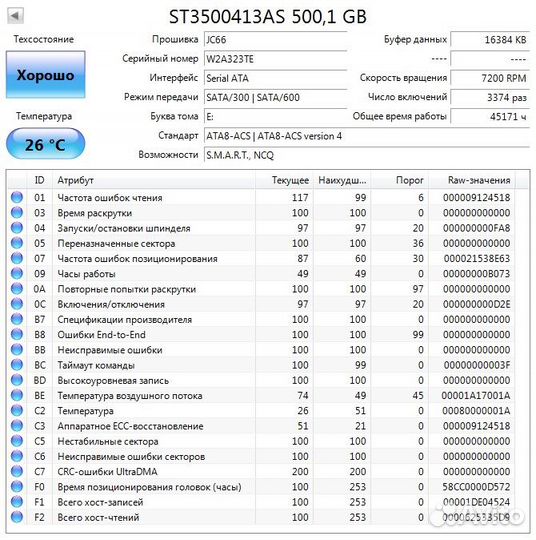The height and width of the screenshot is (540, 536).
Task: Click the Текущее column header
Action: click(x=284, y=180)
